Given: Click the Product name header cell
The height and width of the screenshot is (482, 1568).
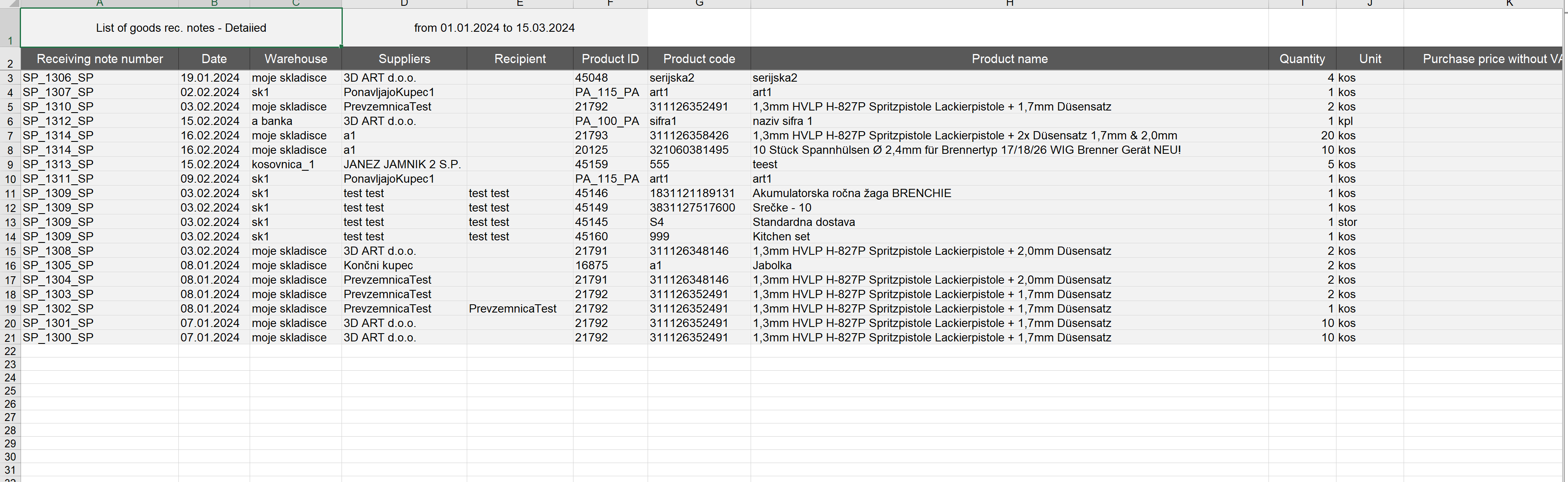Looking at the screenshot, I should tap(1009, 59).
